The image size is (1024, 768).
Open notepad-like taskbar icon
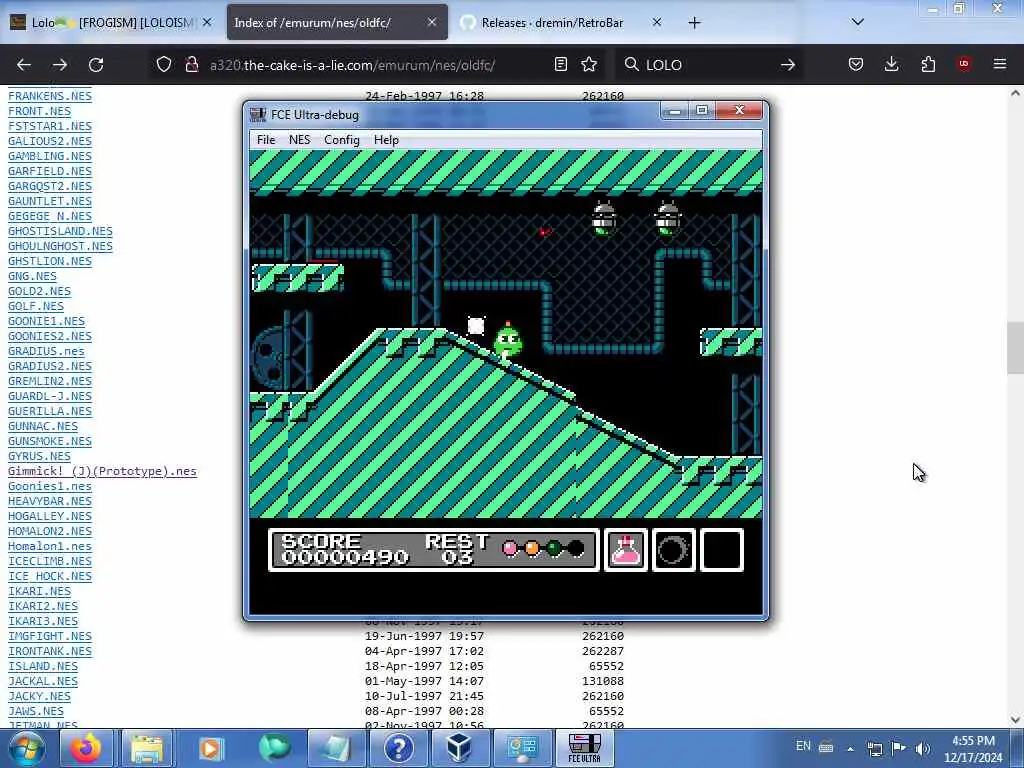click(x=335, y=748)
